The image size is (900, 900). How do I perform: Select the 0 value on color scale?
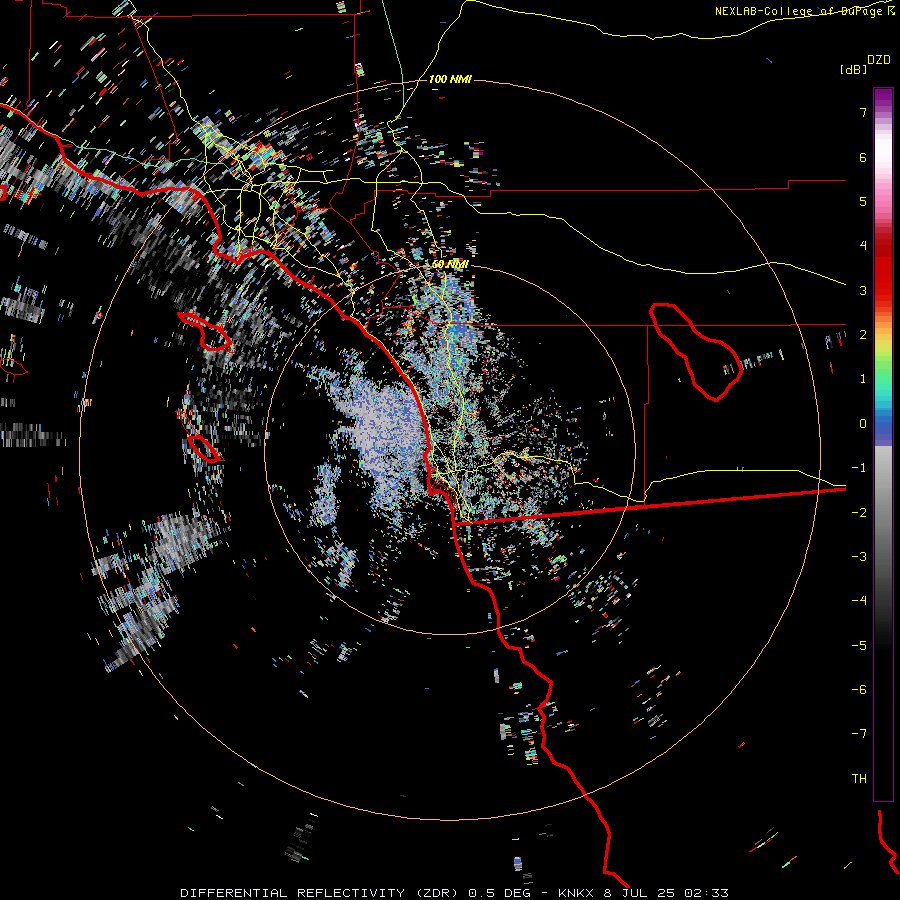coord(863,424)
